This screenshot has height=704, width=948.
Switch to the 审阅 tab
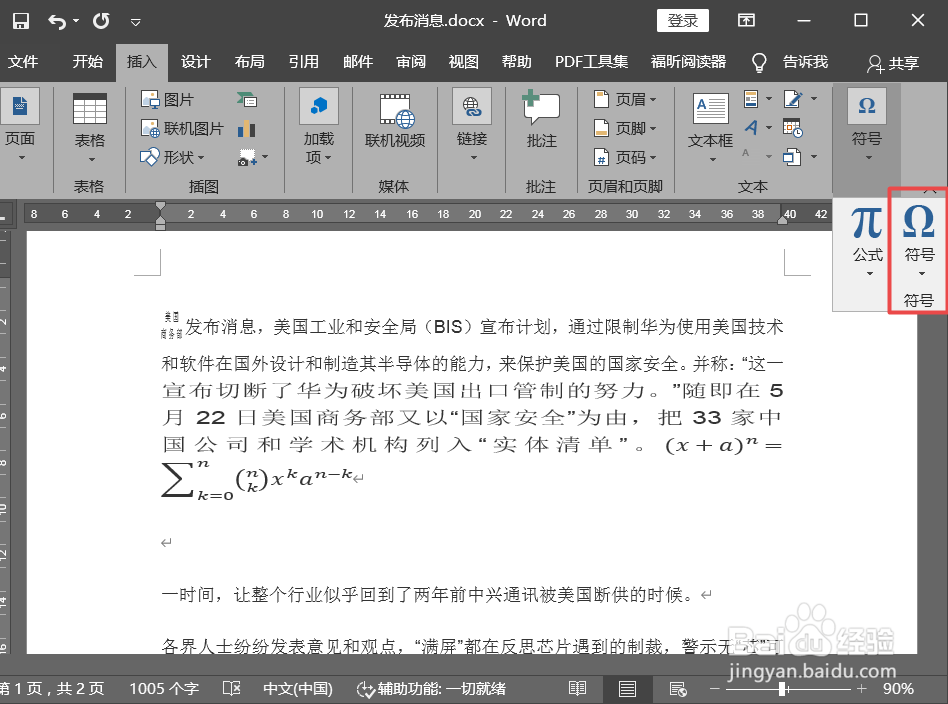coord(411,62)
